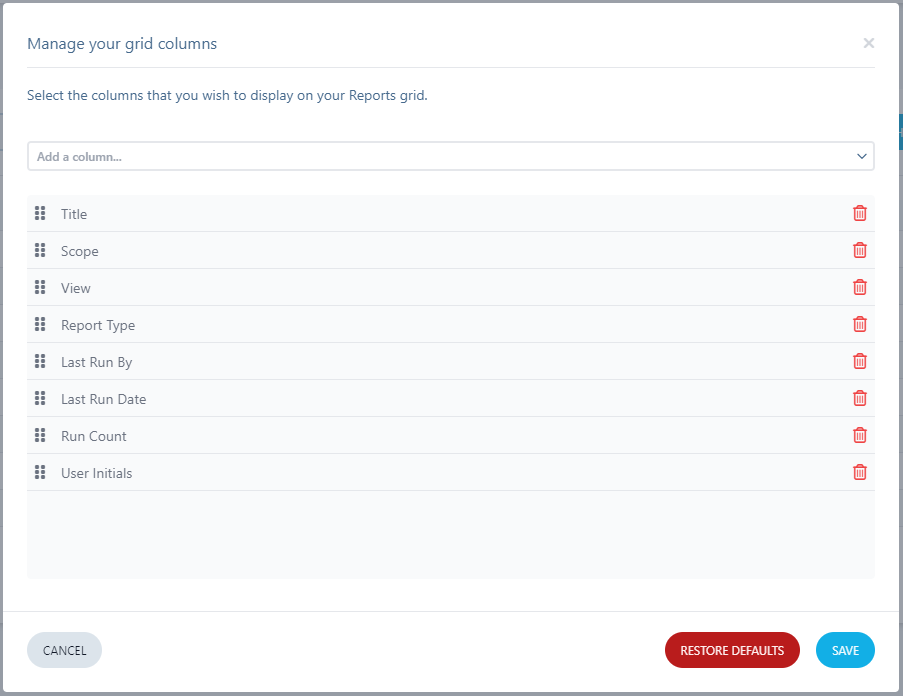Click the grip icon next to Last Run By
The image size is (903, 696).
pos(40,361)
